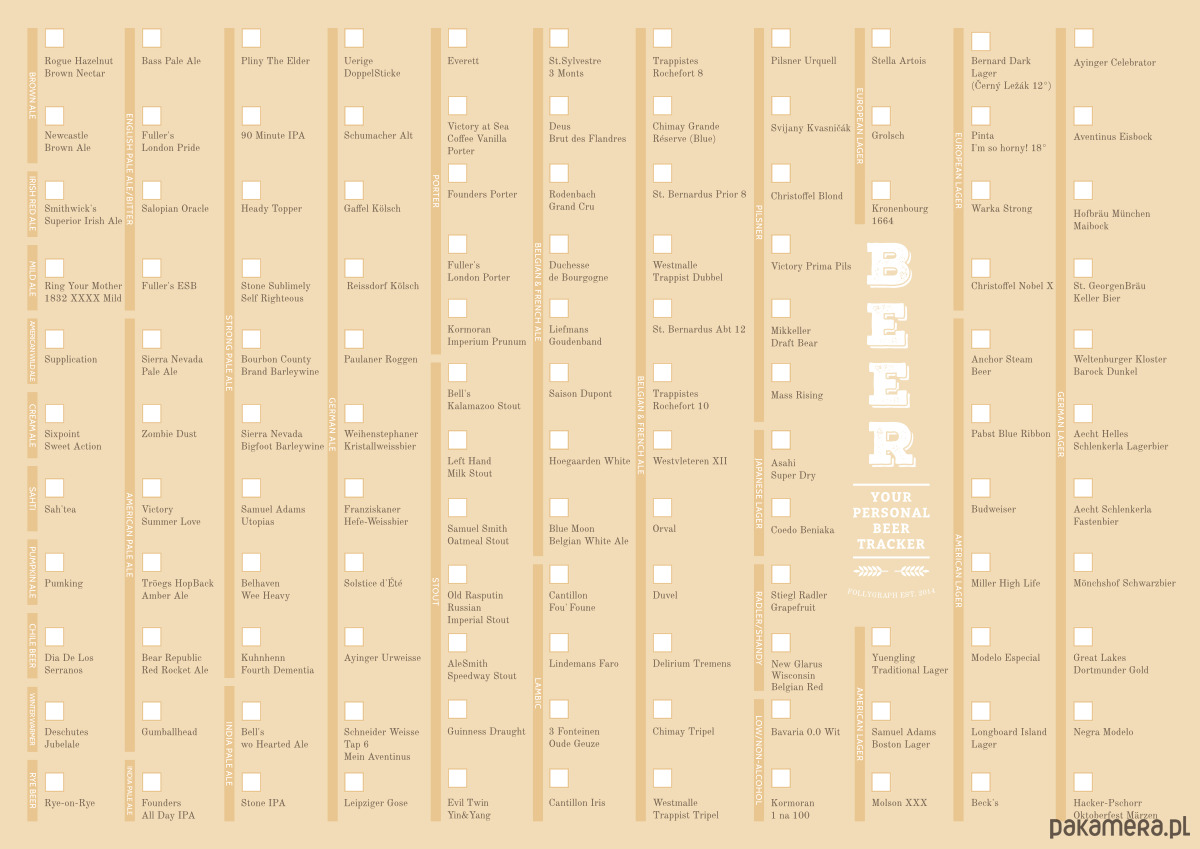The image size is (1200, 849).
Task: Mark Hoegaarden White as tasted
Action: pyautogui.click(x=558, y=440)
